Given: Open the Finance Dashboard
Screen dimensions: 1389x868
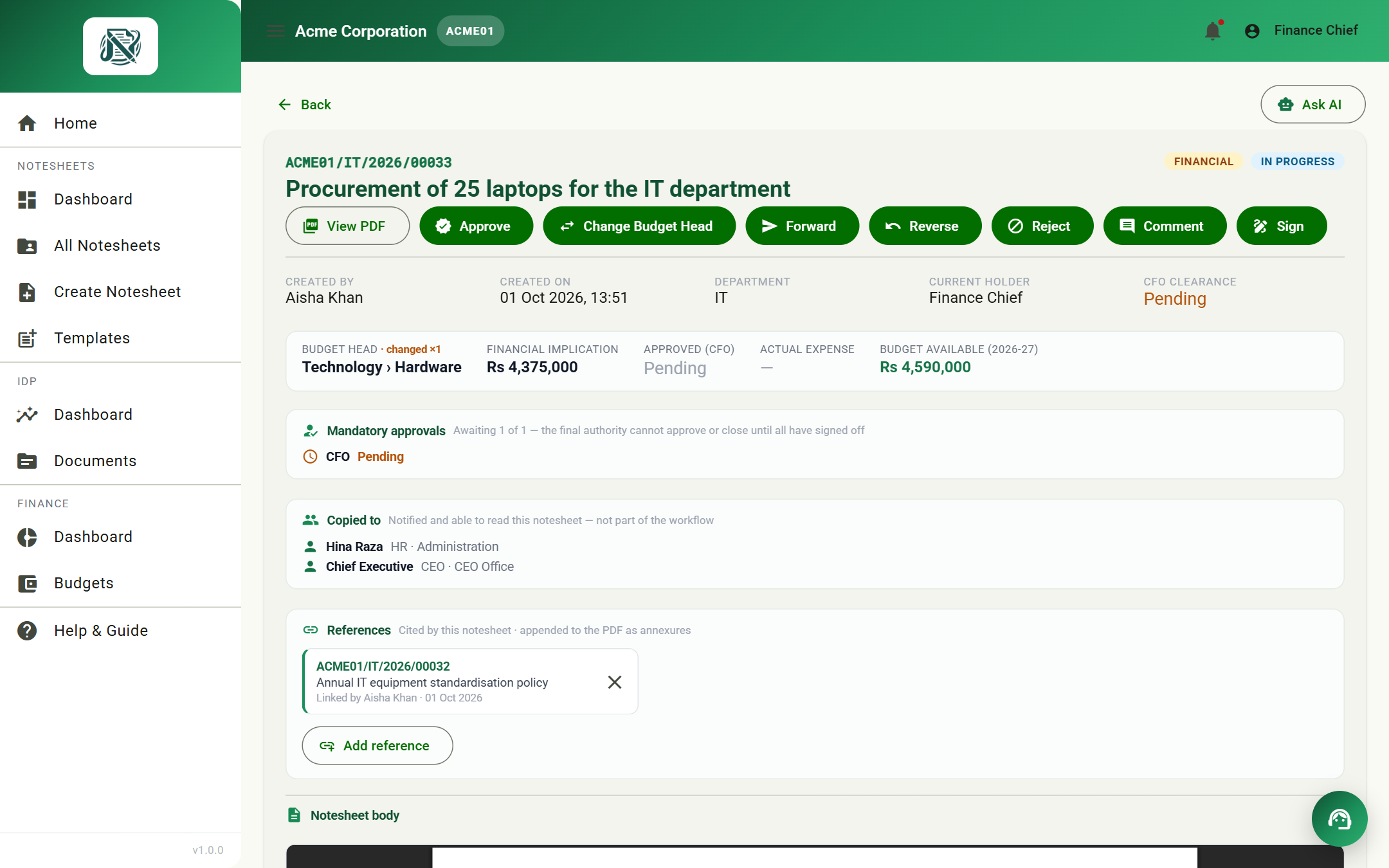Looking at the screenshot, I should 120,537.
